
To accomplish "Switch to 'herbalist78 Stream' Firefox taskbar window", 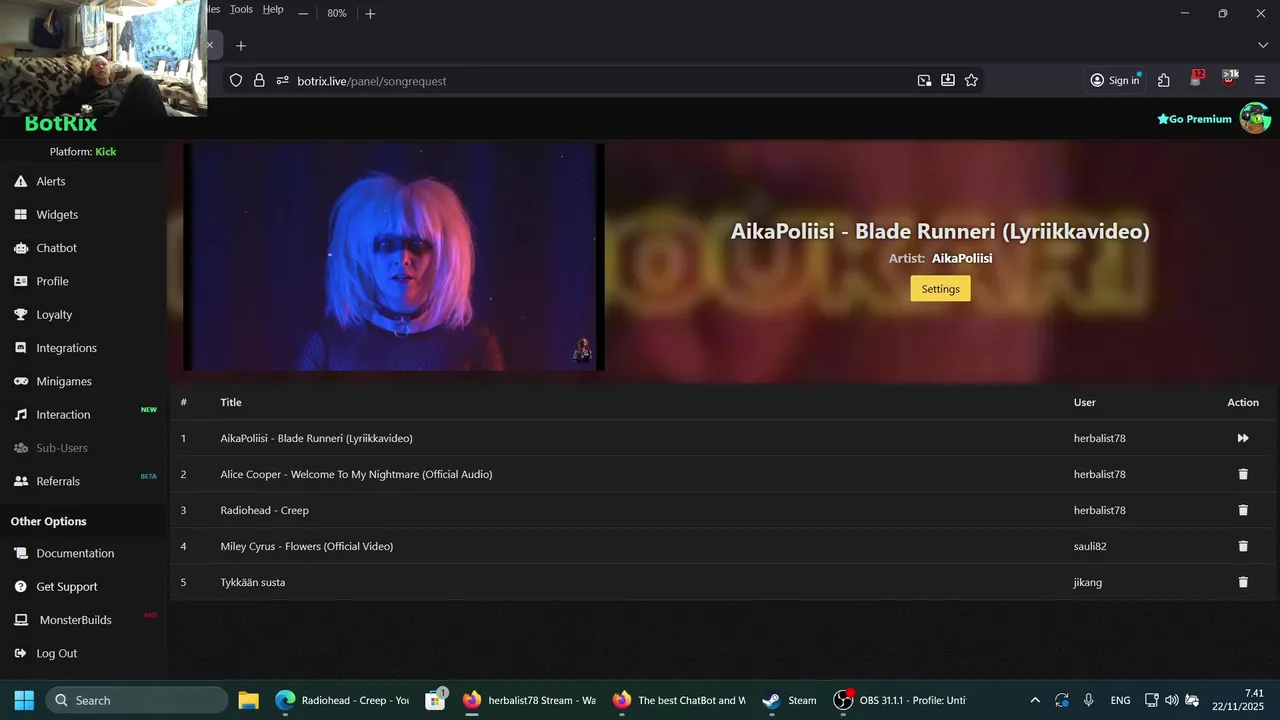I will click(530, 700).
